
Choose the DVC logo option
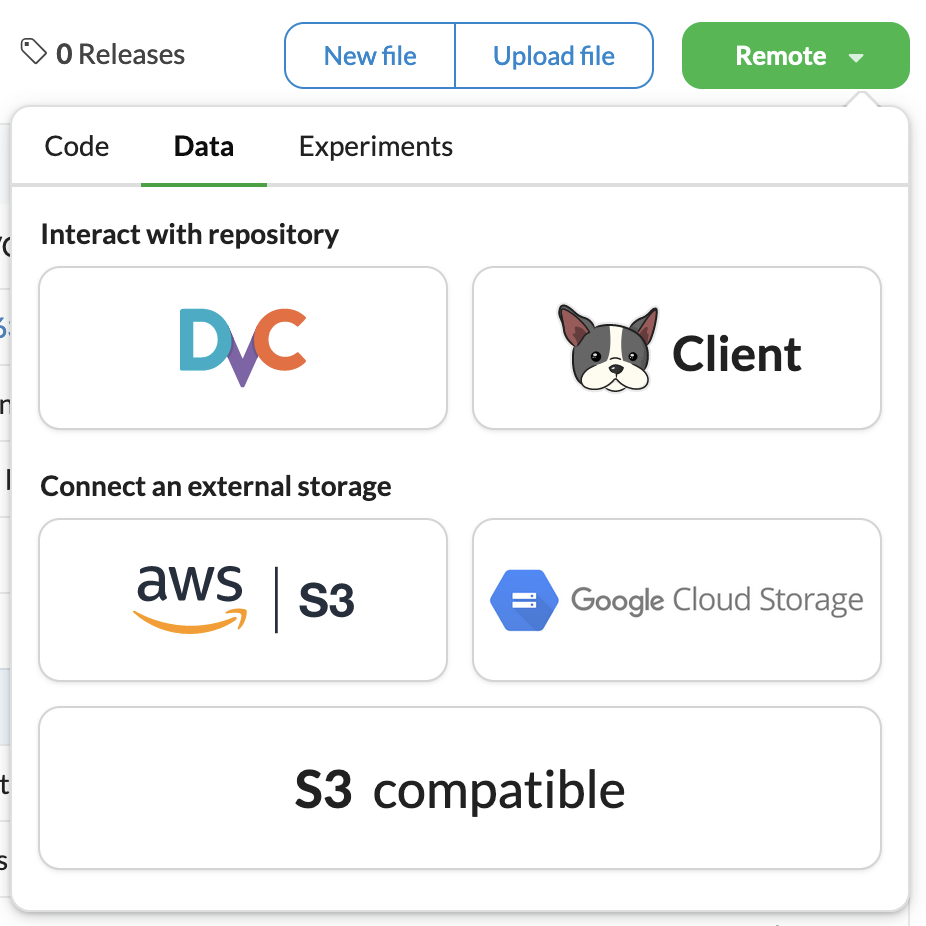243,348
